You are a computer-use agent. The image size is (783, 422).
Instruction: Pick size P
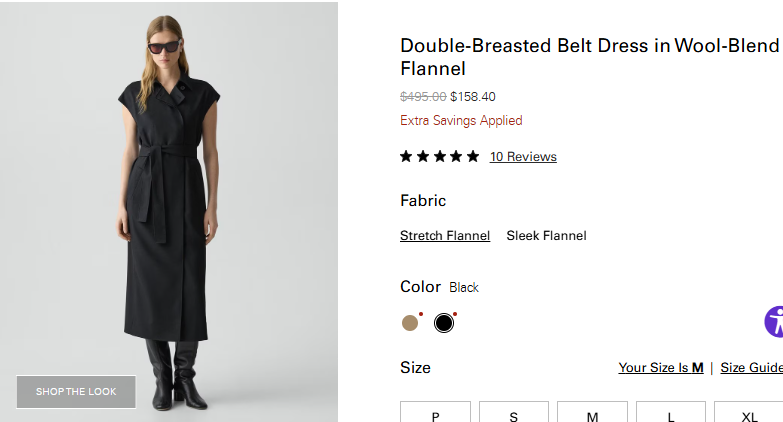coord(435,413)
